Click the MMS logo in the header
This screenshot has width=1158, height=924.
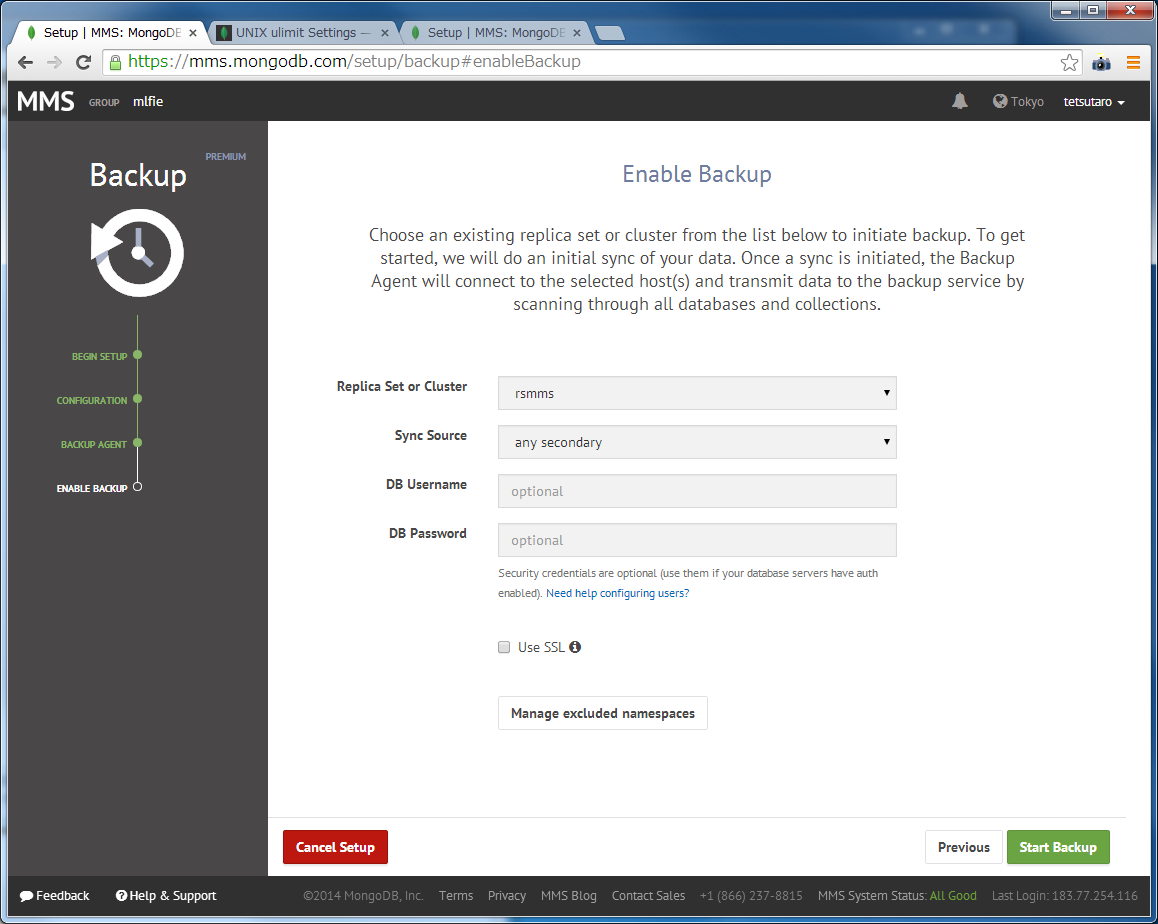pos(44,100)
